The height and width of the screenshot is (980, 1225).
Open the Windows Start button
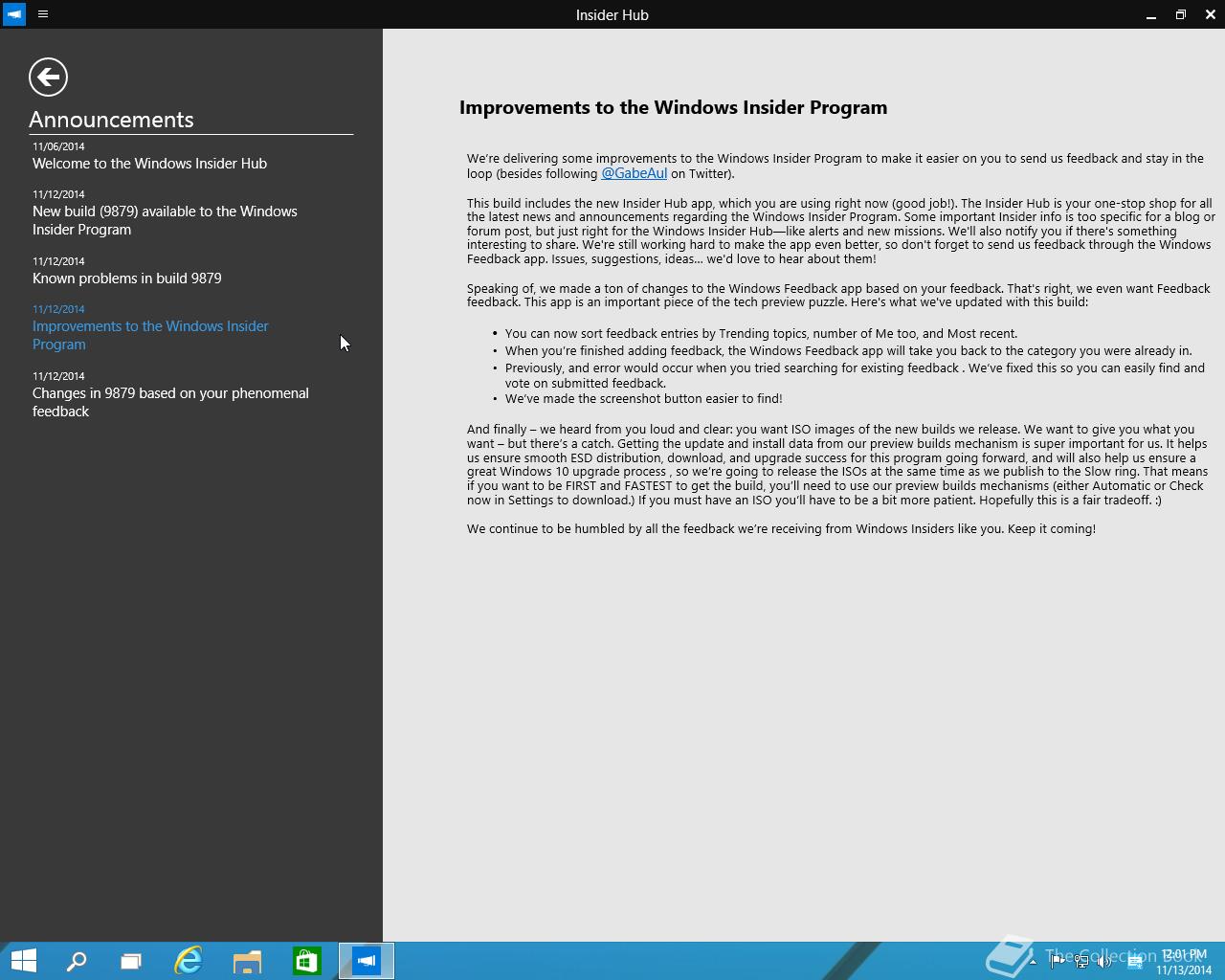point(24,961)
